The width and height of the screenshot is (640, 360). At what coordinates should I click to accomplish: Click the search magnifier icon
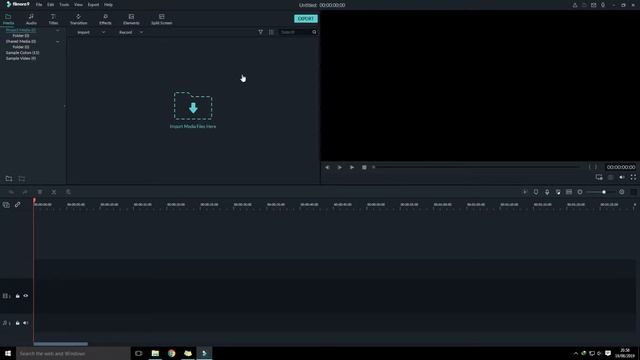(x=314, y=32)
